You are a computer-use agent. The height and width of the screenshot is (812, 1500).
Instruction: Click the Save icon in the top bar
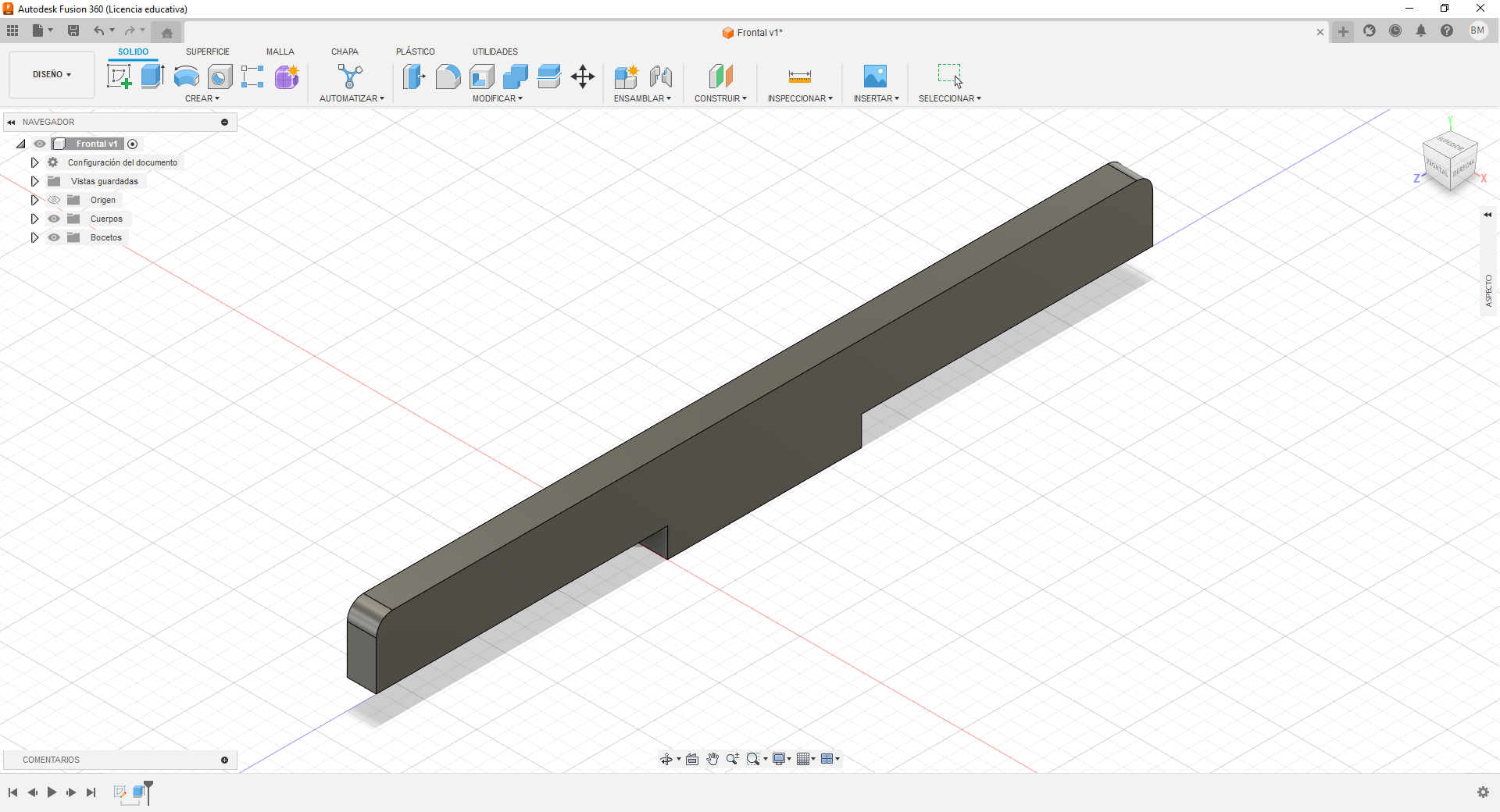73,30
